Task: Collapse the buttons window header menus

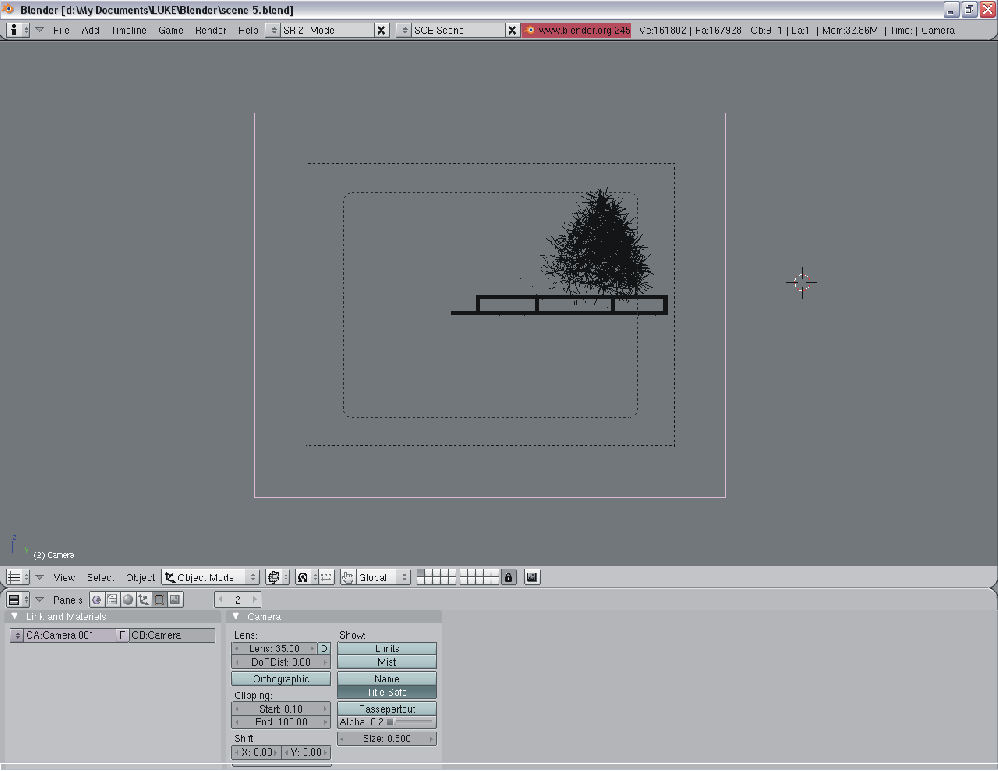Action: point(39,600)
